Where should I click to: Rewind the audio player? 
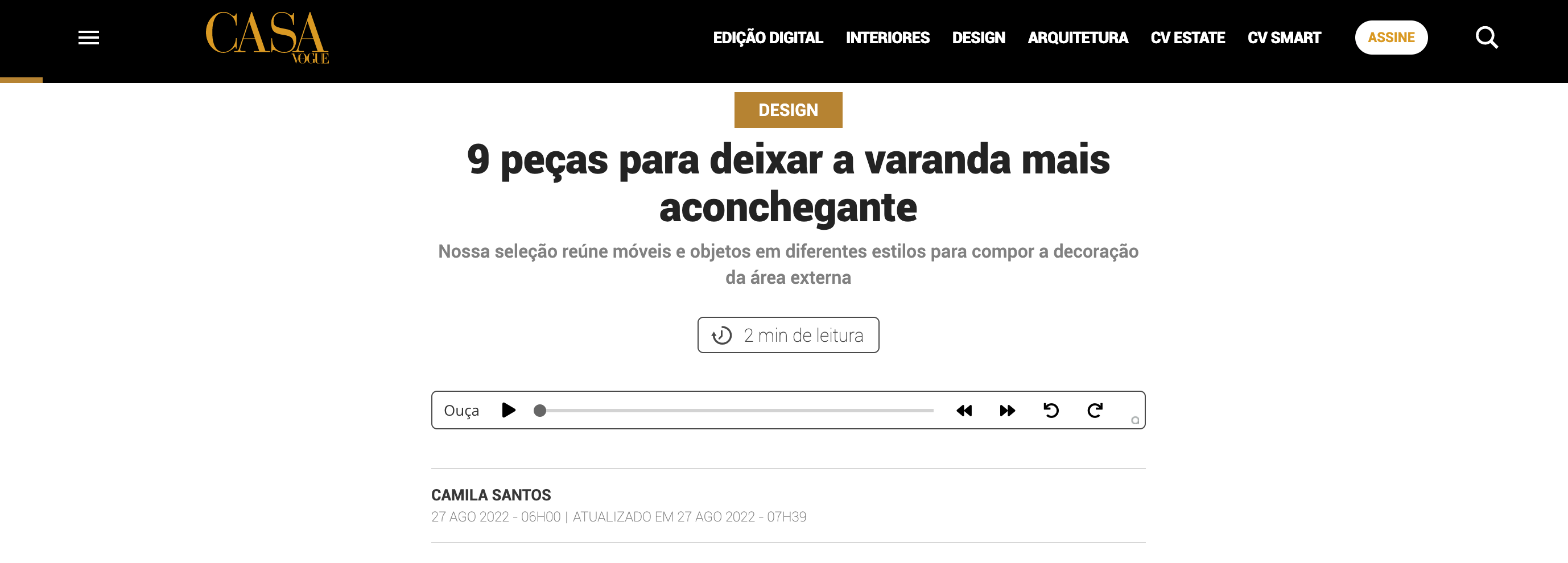coord(964,411)
